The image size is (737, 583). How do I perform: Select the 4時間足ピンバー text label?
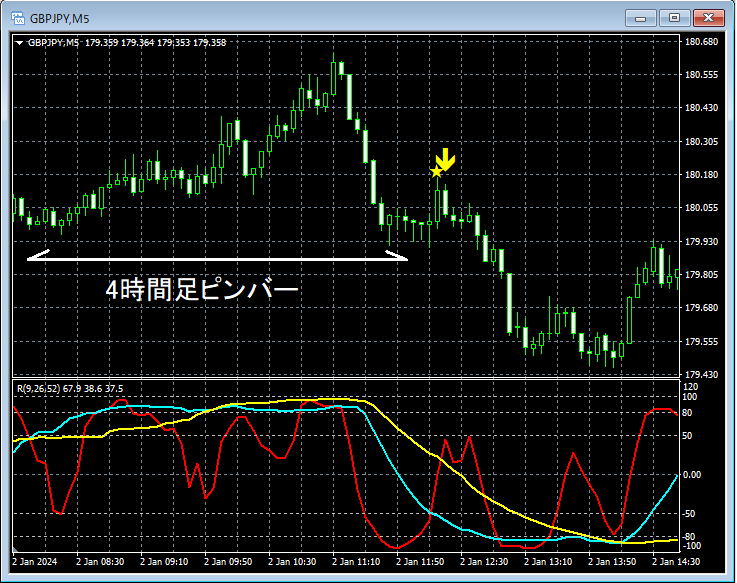pos(202,289)
